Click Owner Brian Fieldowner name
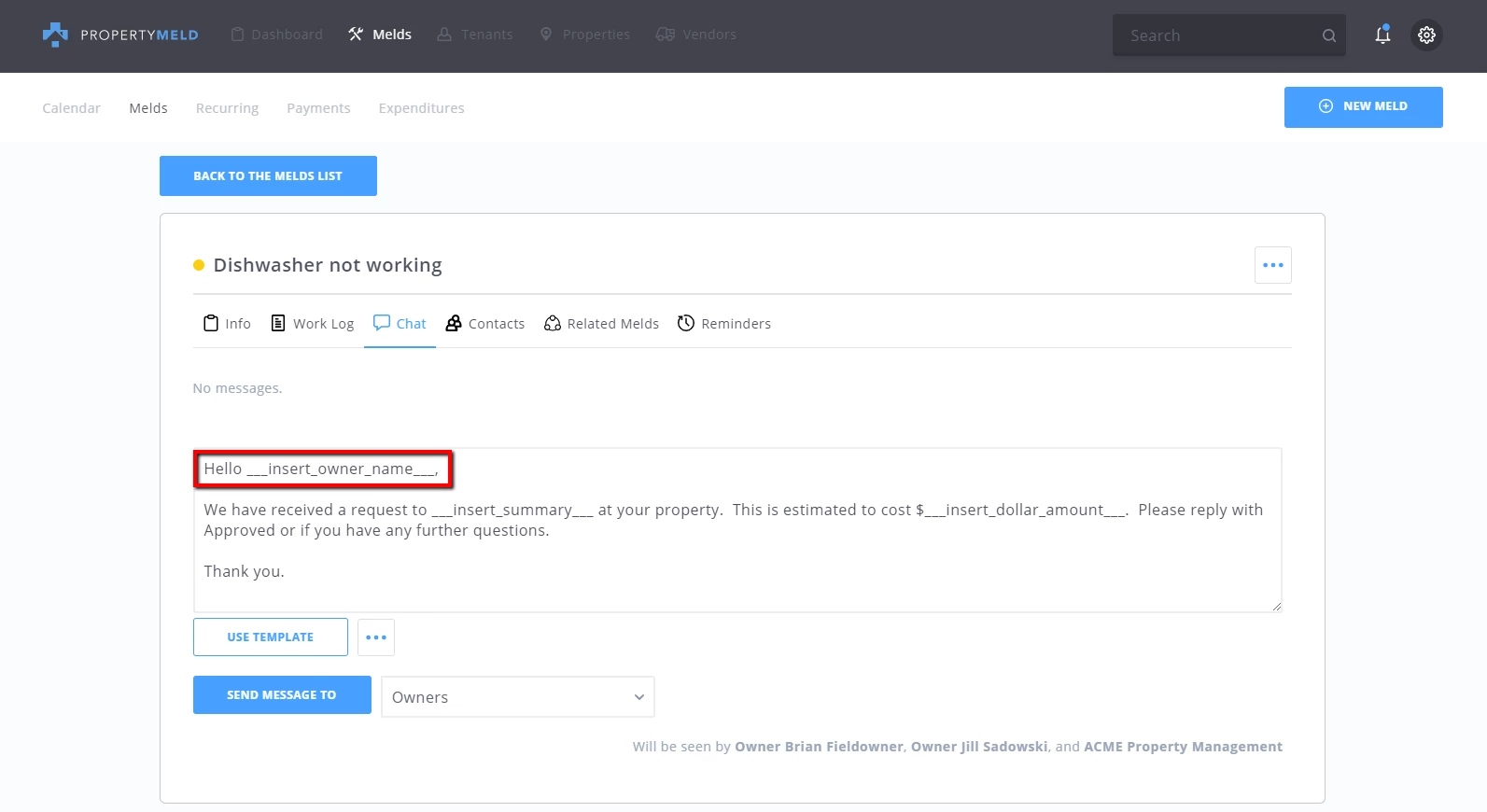Screen dimensions: 1487x812 click(819, 747)
